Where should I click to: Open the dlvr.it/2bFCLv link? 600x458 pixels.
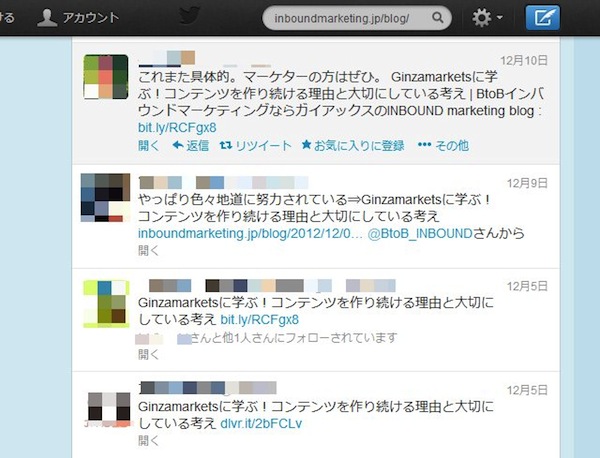(261, 424)
